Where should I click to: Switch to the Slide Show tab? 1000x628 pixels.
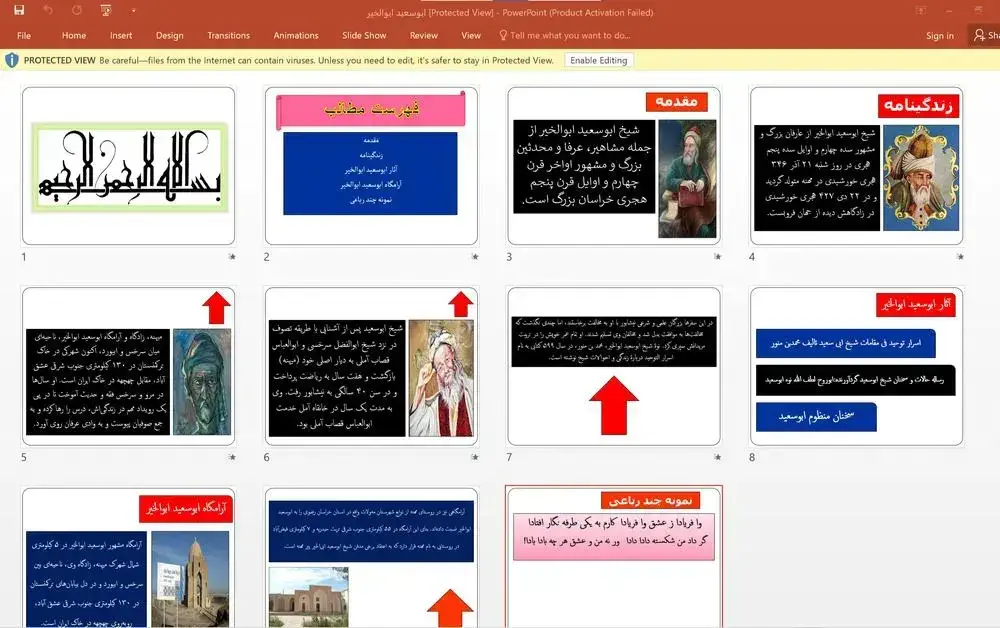364,35
